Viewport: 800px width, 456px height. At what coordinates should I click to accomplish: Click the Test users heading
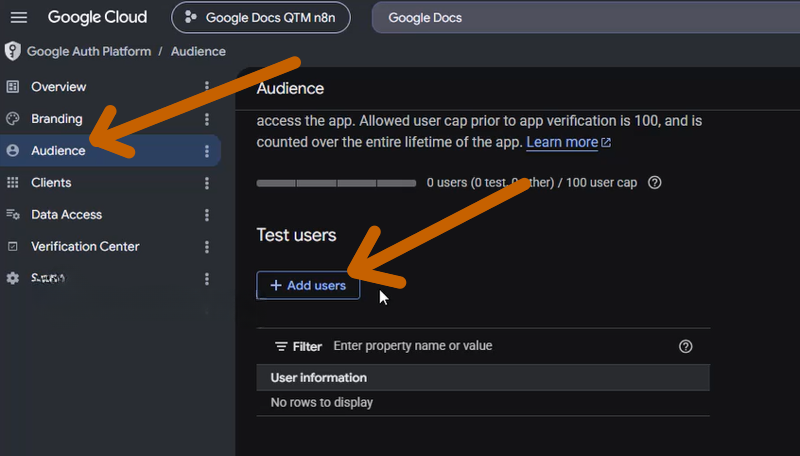coord(296,235)
